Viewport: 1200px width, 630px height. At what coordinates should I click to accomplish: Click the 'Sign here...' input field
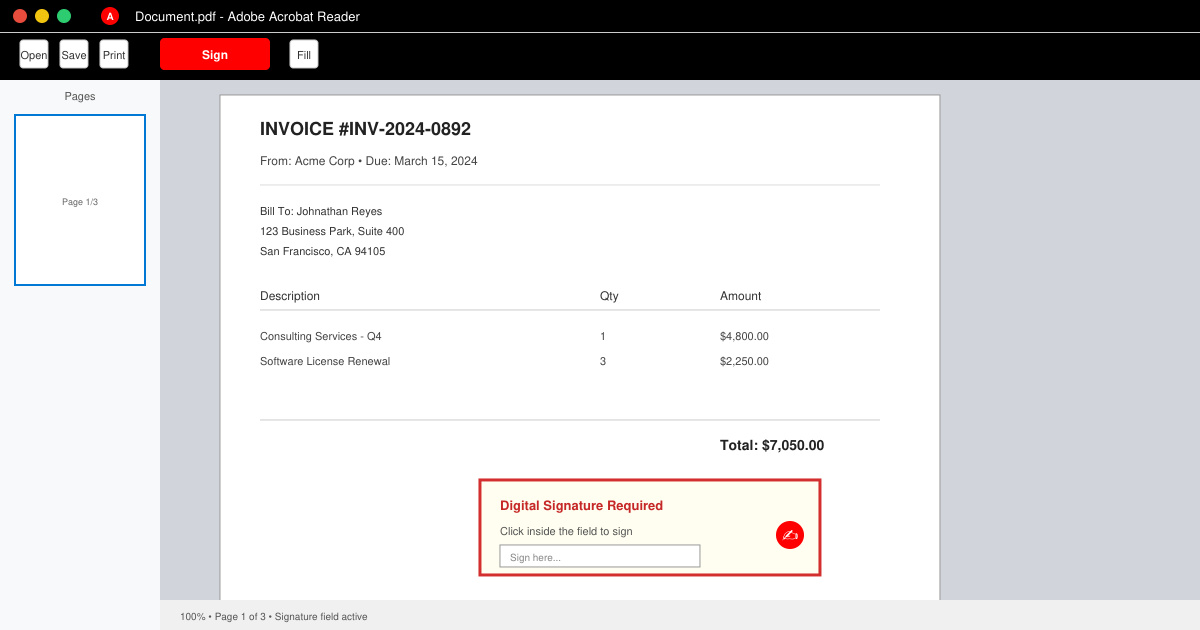coord(600,556)
